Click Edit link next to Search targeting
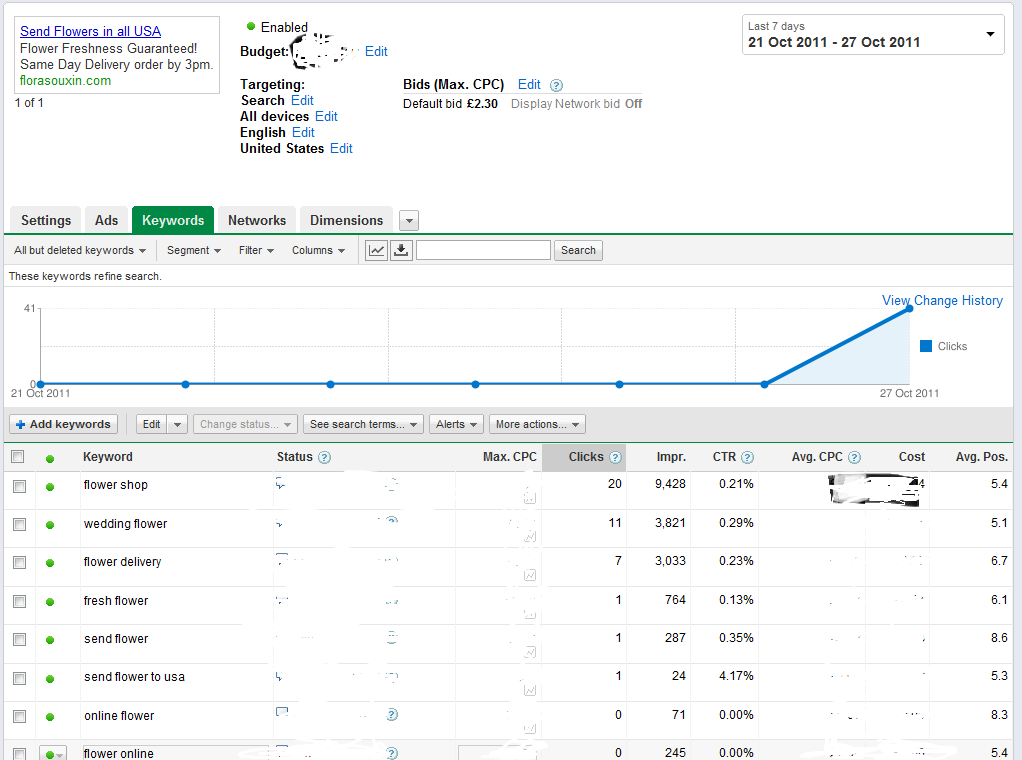Screen dimensions: 1022x760 [302, 100]
